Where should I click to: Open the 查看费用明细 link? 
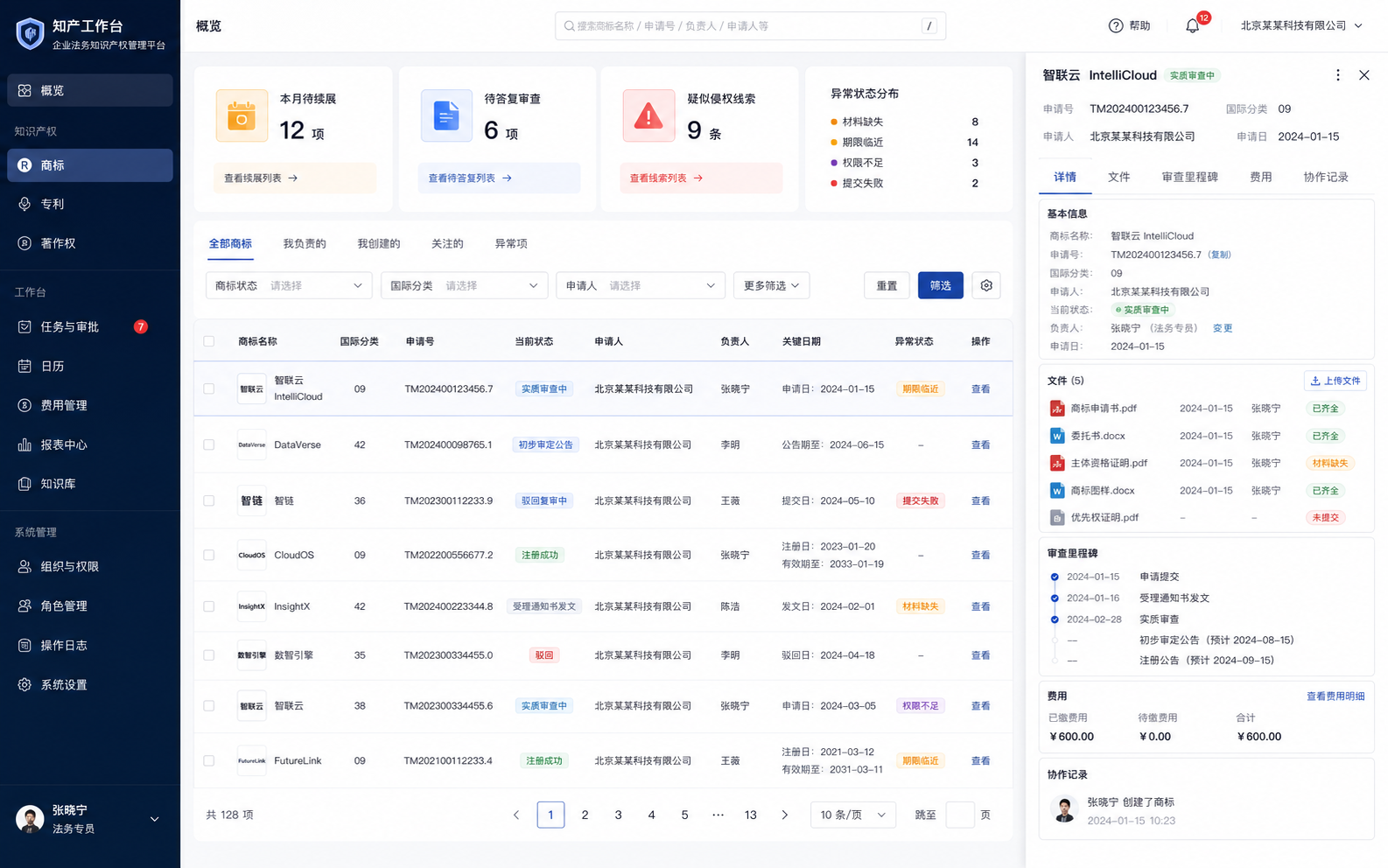point(1335,696)
